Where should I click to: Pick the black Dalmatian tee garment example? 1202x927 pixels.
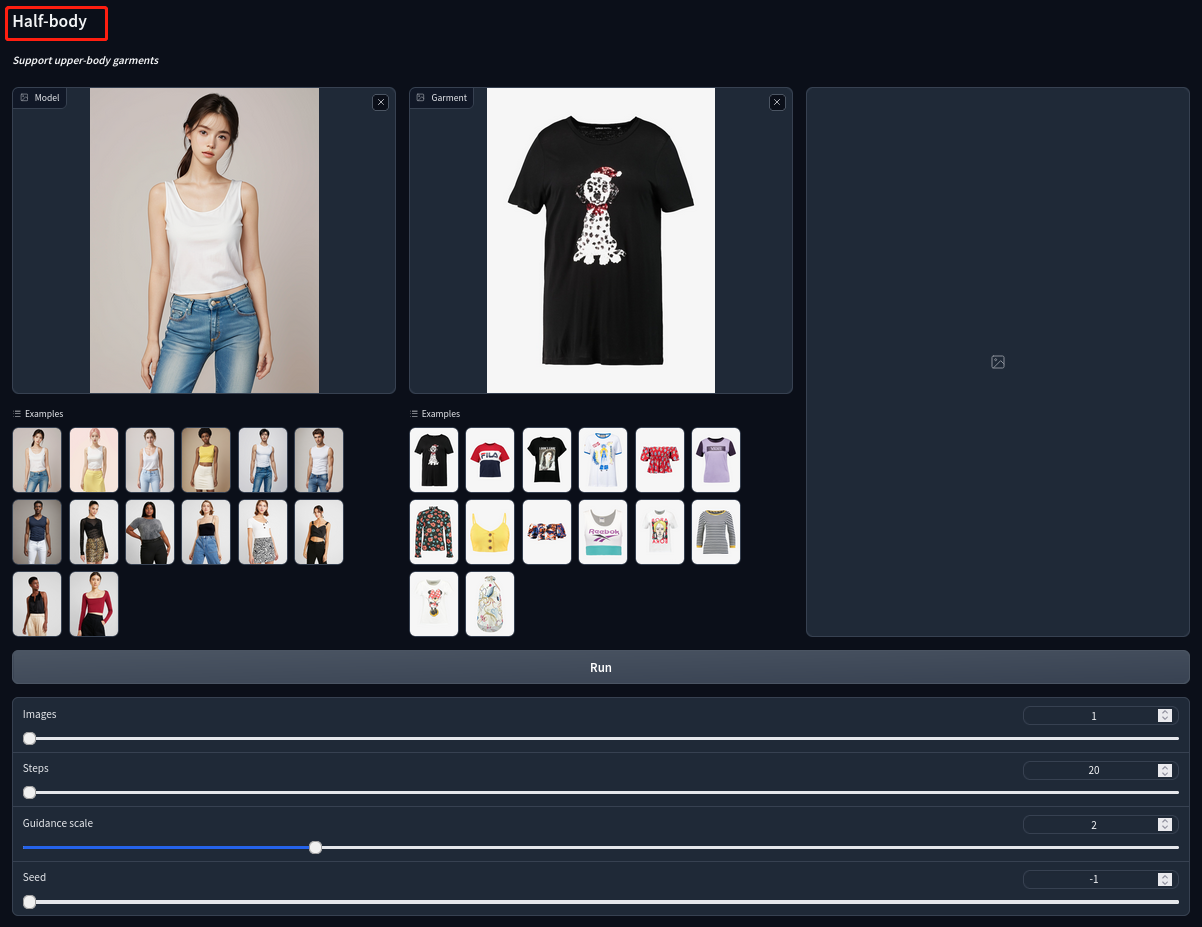[434, 460]
